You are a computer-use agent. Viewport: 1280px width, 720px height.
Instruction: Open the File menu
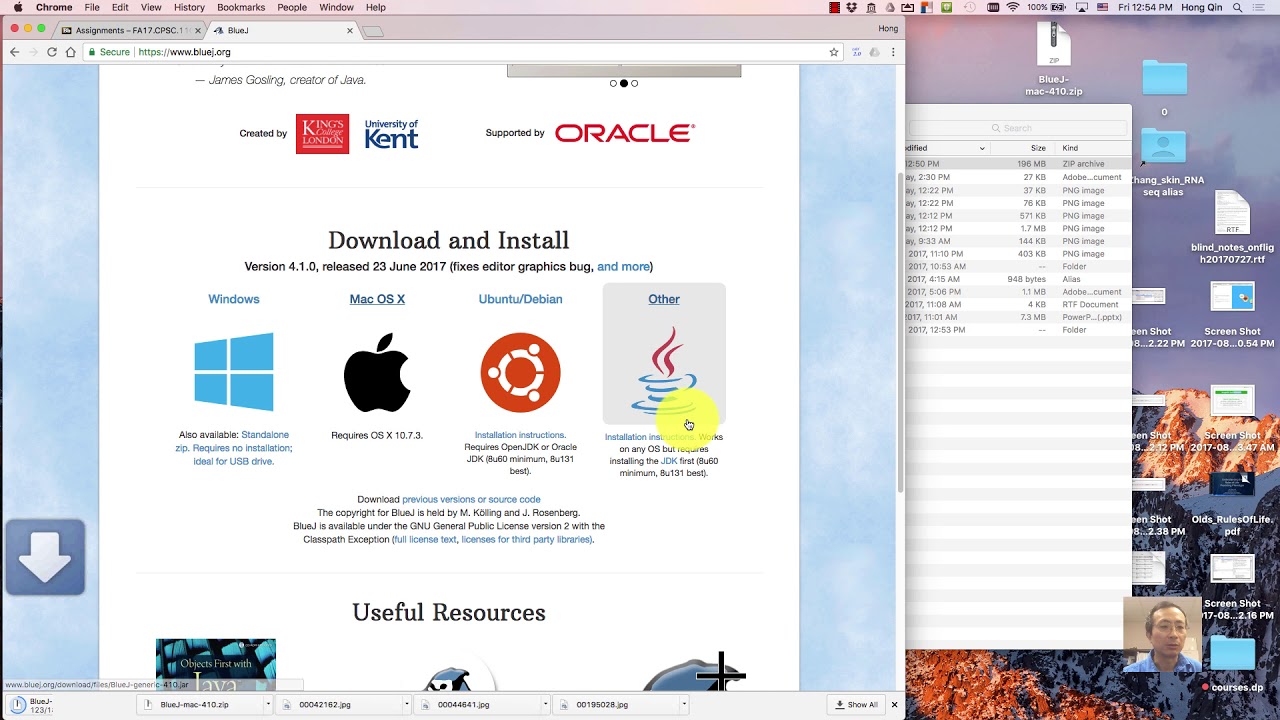92,7
